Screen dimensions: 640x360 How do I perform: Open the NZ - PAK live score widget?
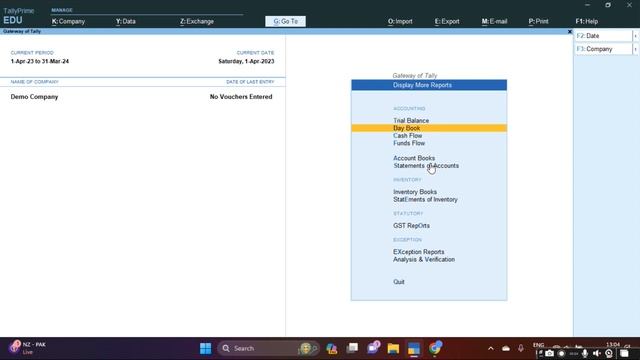[x=28, y=348]
